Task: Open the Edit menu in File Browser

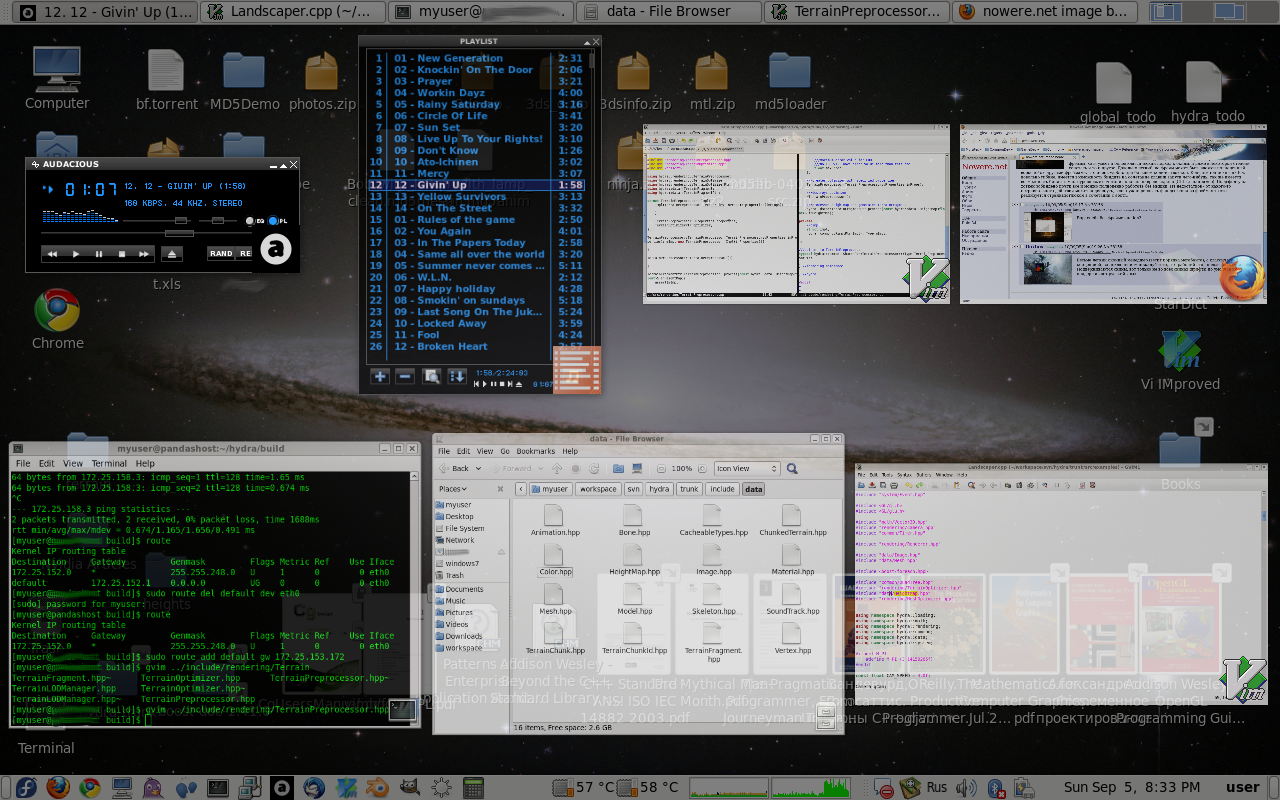Action: point(462,451)
